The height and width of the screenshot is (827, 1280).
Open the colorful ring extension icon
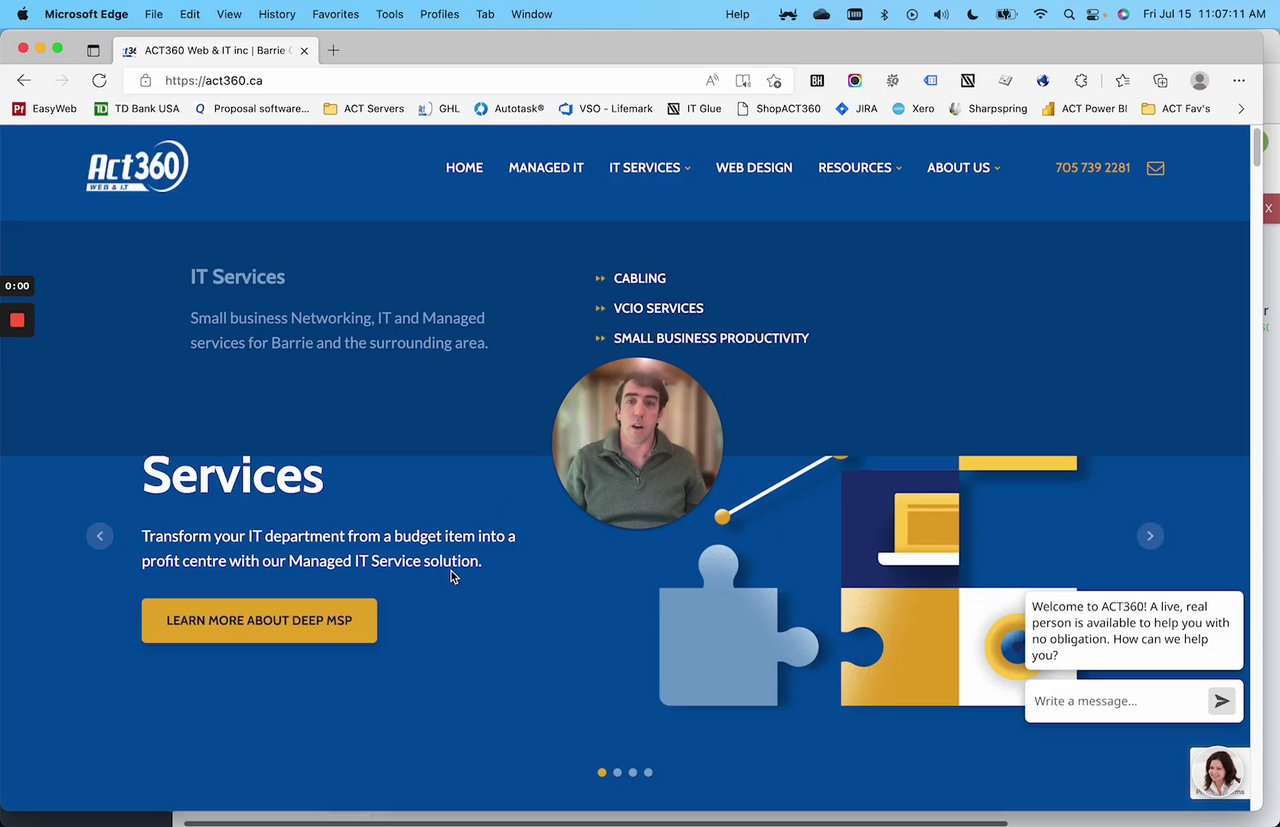(855, 80)
